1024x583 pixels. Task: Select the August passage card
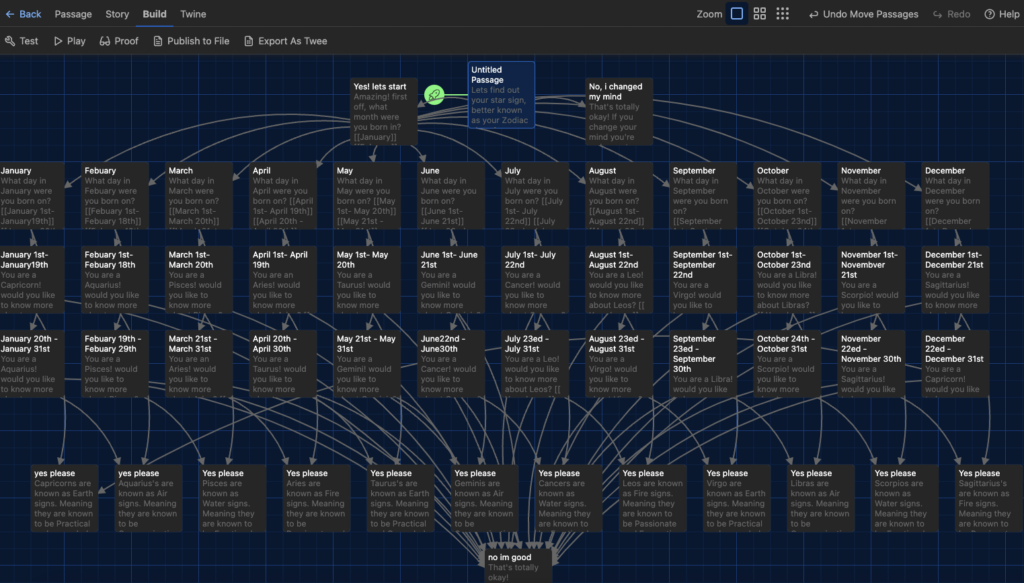(x=619, y=196)
